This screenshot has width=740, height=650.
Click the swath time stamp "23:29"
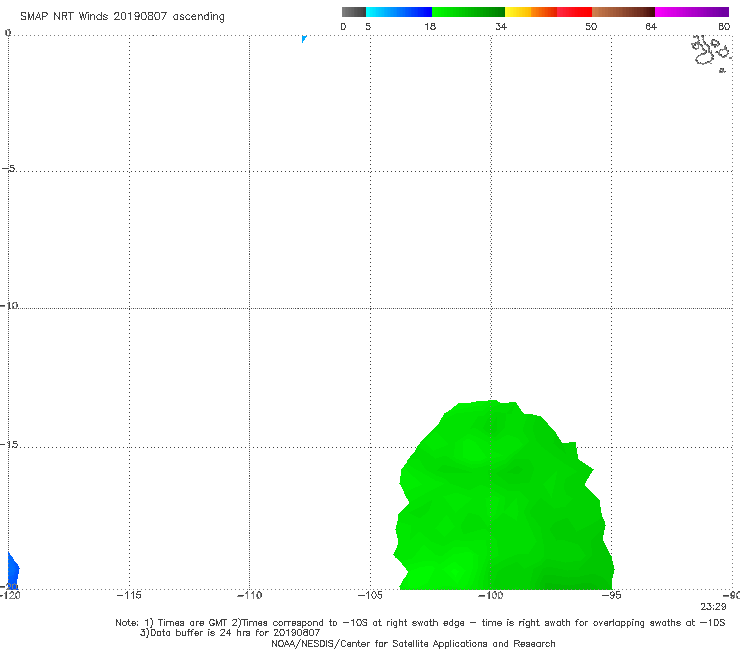(713, 607)
